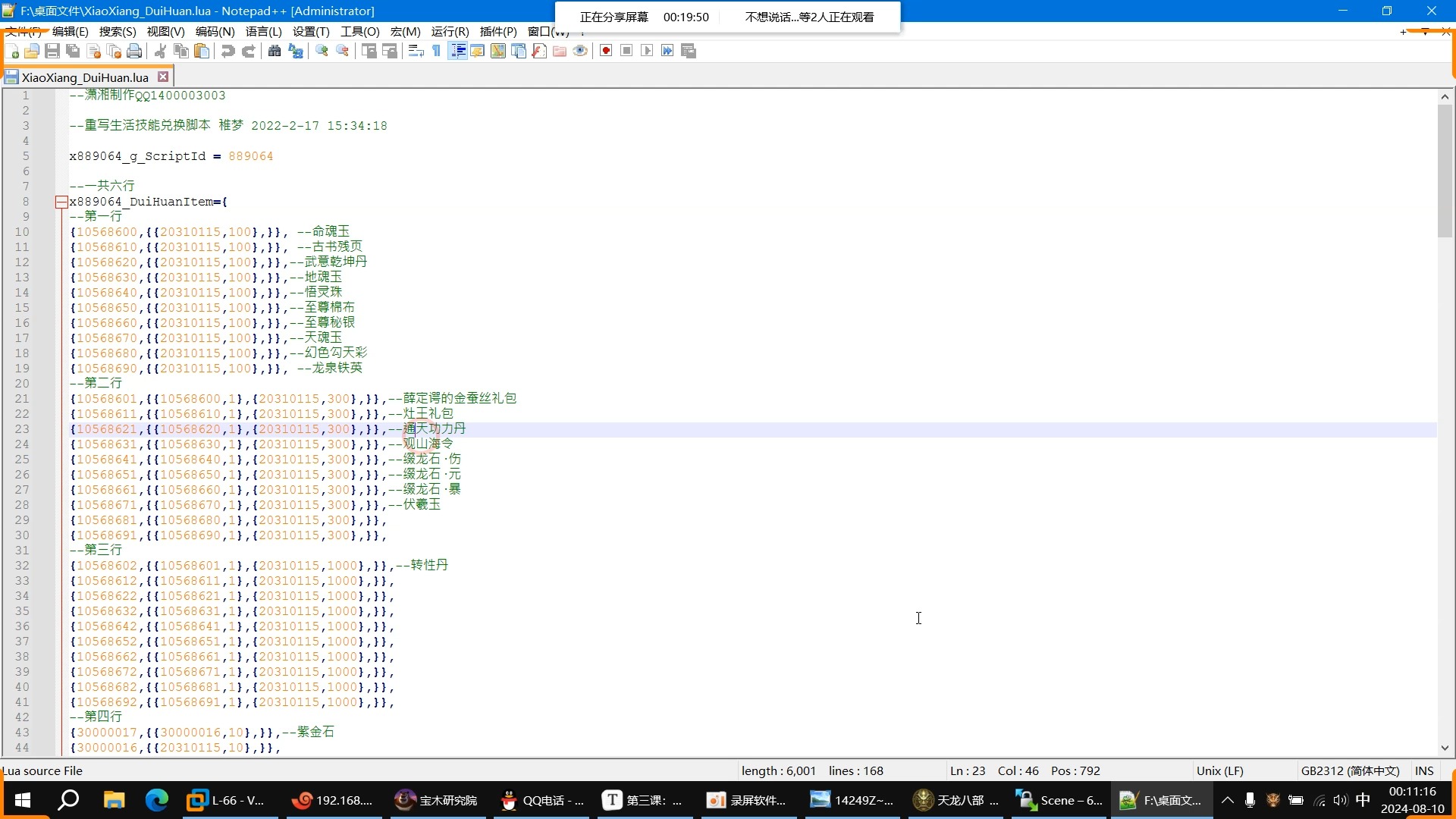Close the XiaoXiang_DuiHuan.lua tab

coord(163,77)
